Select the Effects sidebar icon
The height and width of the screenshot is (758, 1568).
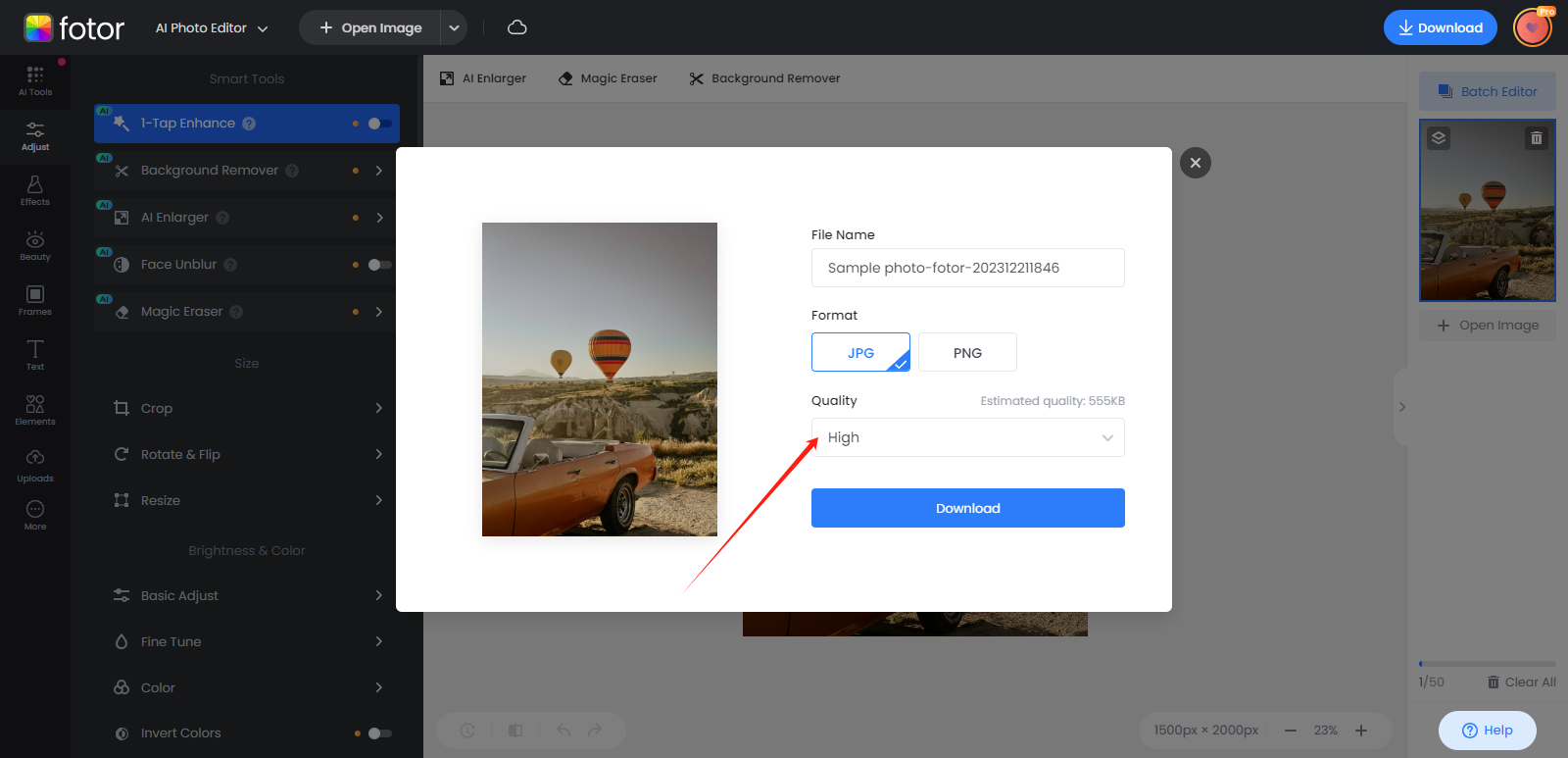coord(35,190)
